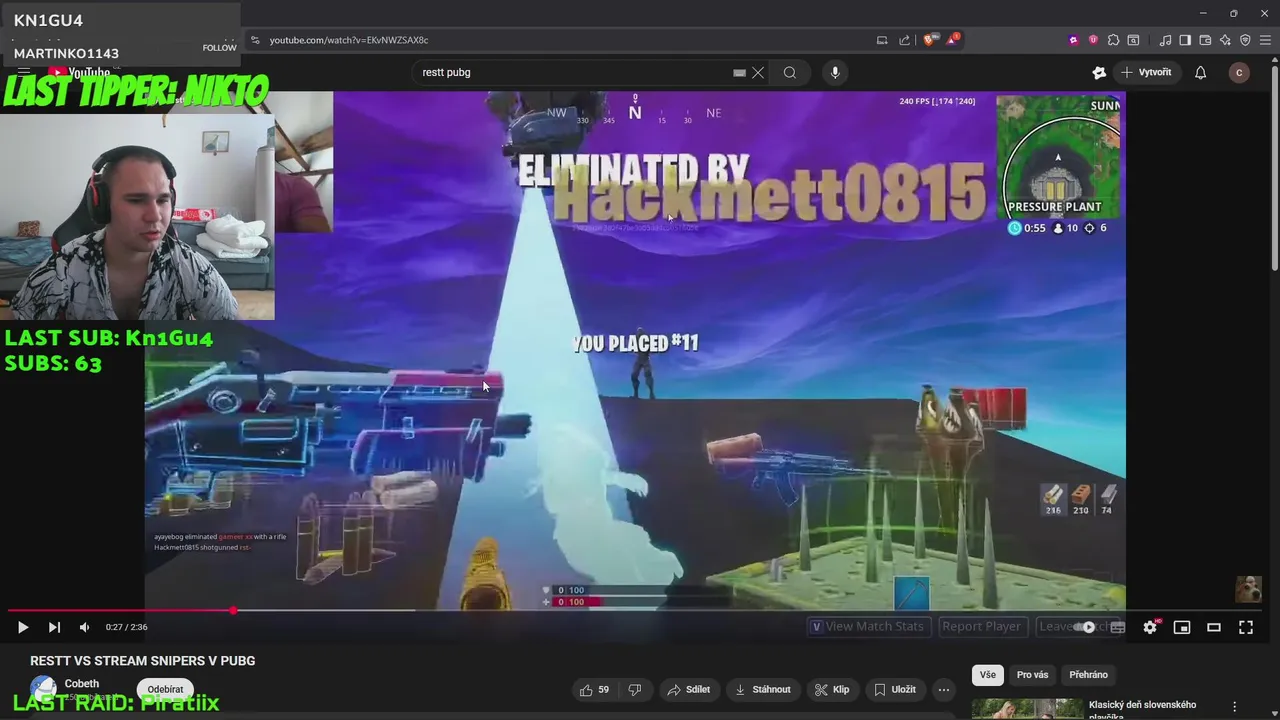Viewport: 1280px width, 720px height.
Task: Click the icon left of Vytvořit
Action: point(1099,72)
